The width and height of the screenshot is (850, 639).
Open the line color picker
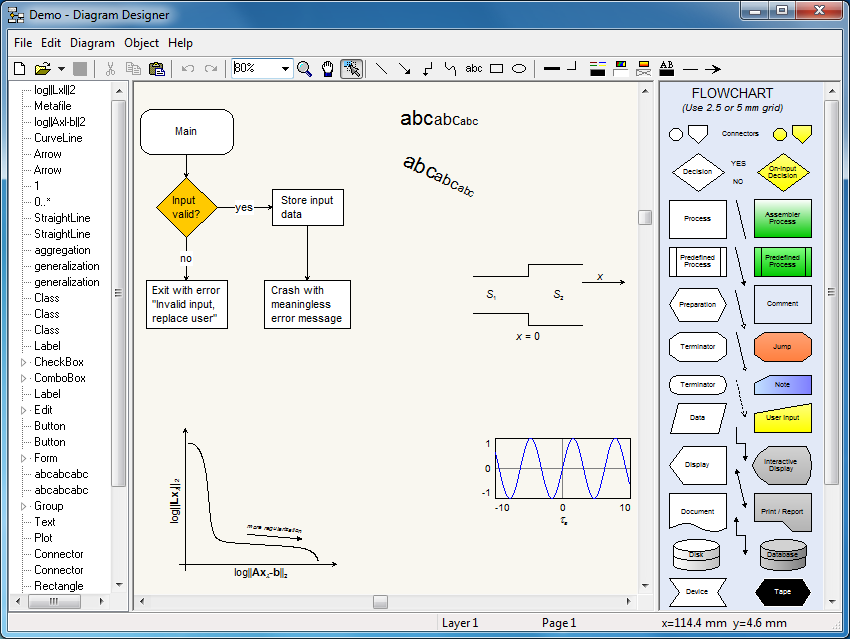[x=597, y=69]
